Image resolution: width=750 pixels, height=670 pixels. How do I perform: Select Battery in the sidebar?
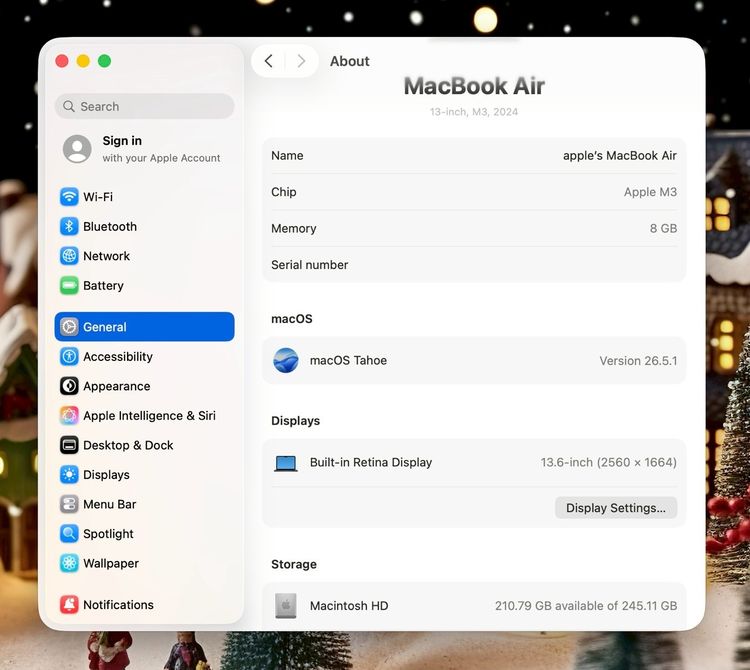[144, 286]
